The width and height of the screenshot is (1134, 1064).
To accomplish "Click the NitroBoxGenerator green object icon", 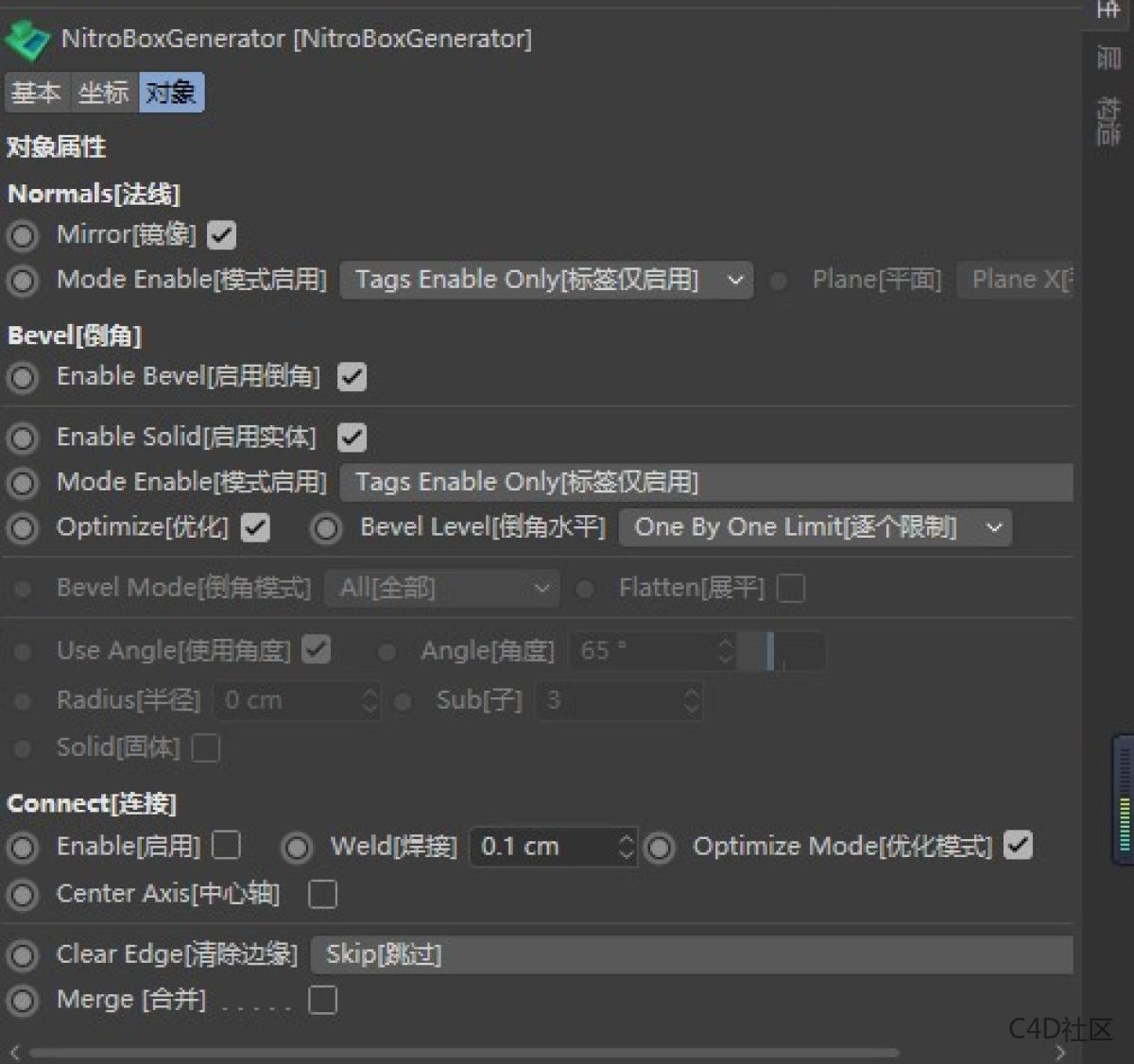I will coord(27,40).
